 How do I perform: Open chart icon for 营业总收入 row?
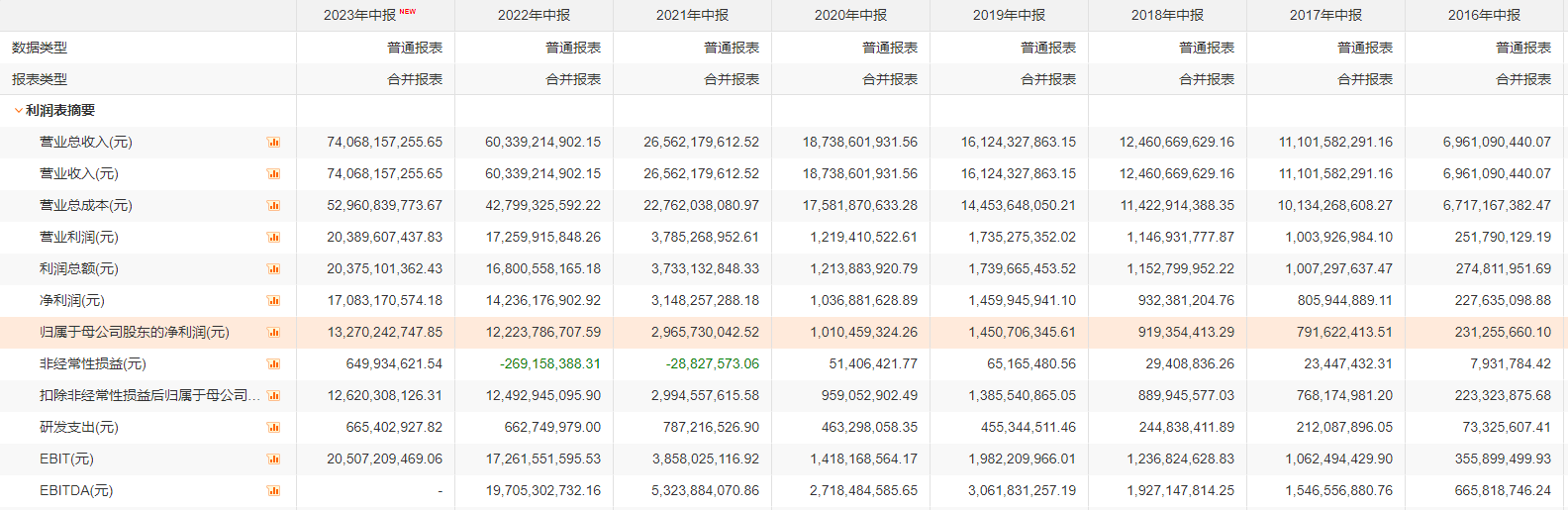(274, 143)
